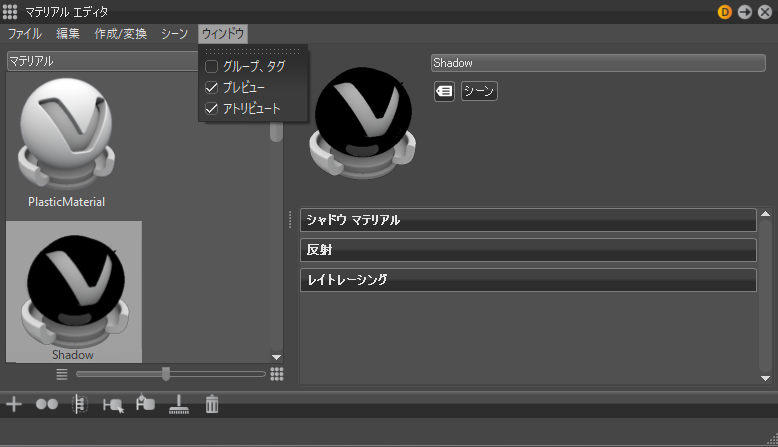The image size is (778, 447).
Task: Click the folder-shaped icon with an arrow
Action: click(x=145, y=403)
